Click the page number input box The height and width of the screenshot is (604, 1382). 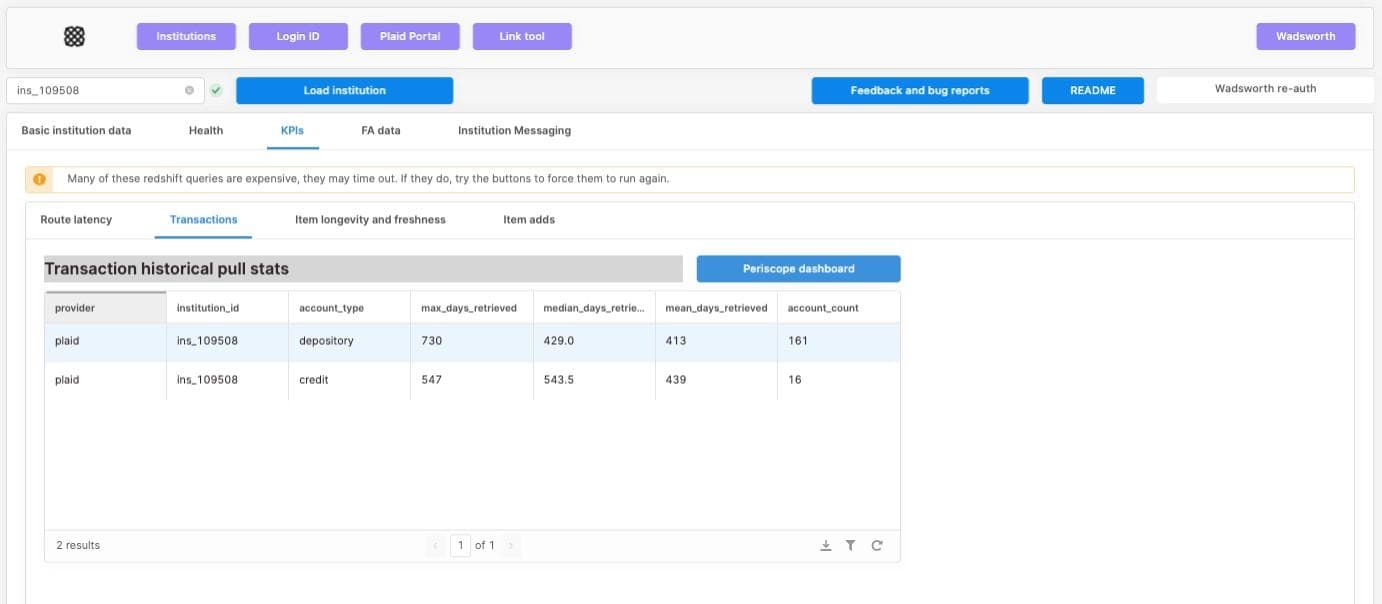pyautogui.click(x=460, y=545)
